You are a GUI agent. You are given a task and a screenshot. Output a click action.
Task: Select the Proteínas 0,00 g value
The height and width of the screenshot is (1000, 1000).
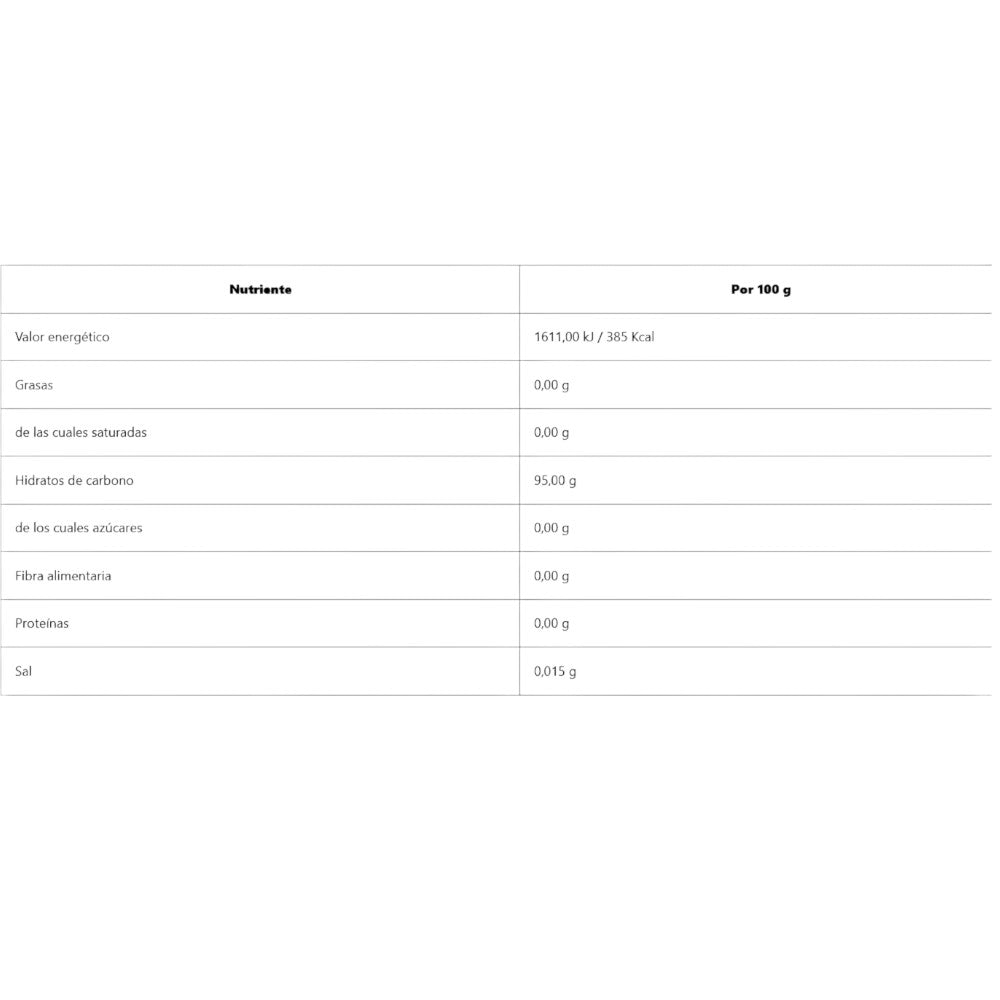pyautogui.click(x=551, y=623)
